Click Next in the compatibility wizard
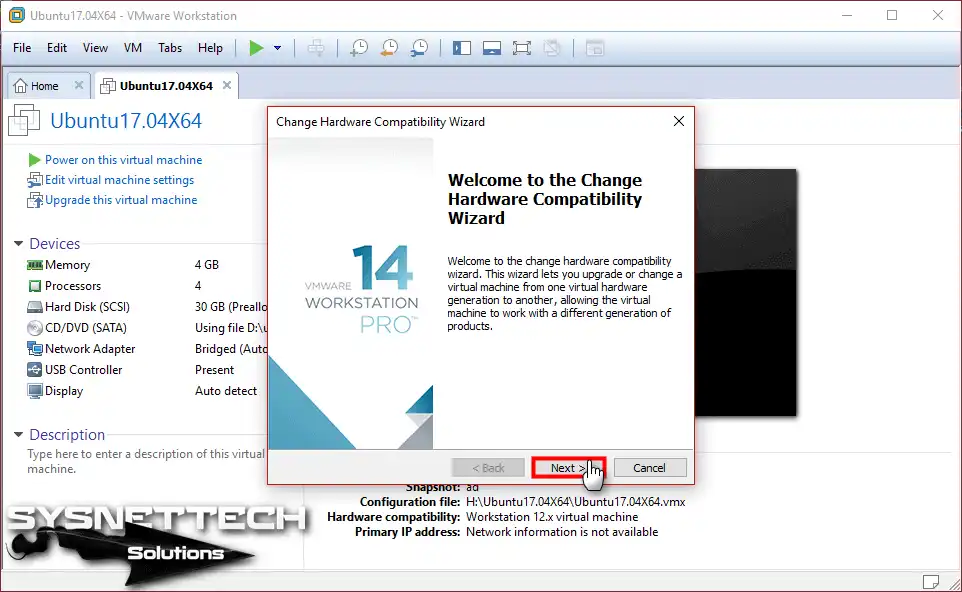 tap(569, 468)
